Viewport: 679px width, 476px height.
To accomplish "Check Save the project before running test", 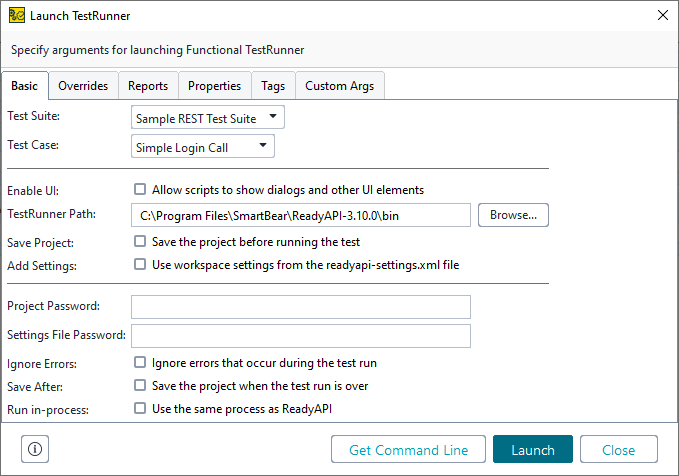I will (140, 241).
